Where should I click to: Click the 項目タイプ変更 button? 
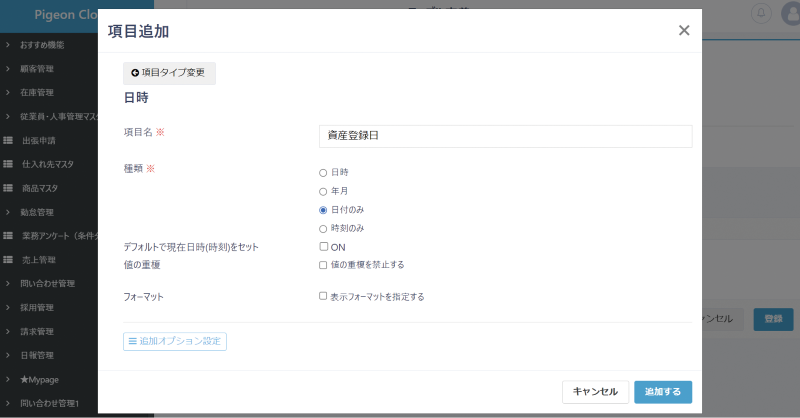(x=169, y=73)
